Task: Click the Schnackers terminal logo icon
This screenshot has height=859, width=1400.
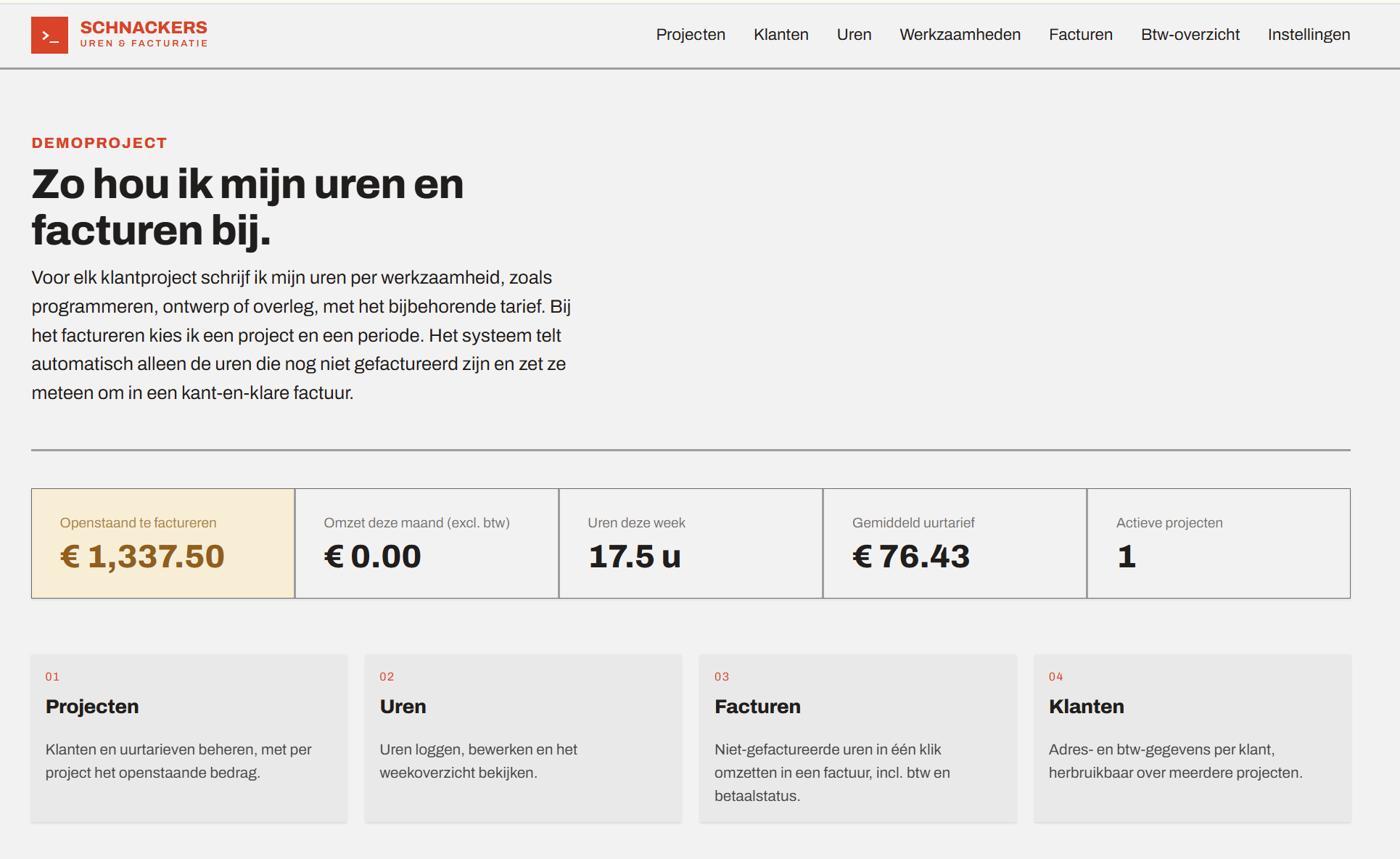Action: point(49,35)
